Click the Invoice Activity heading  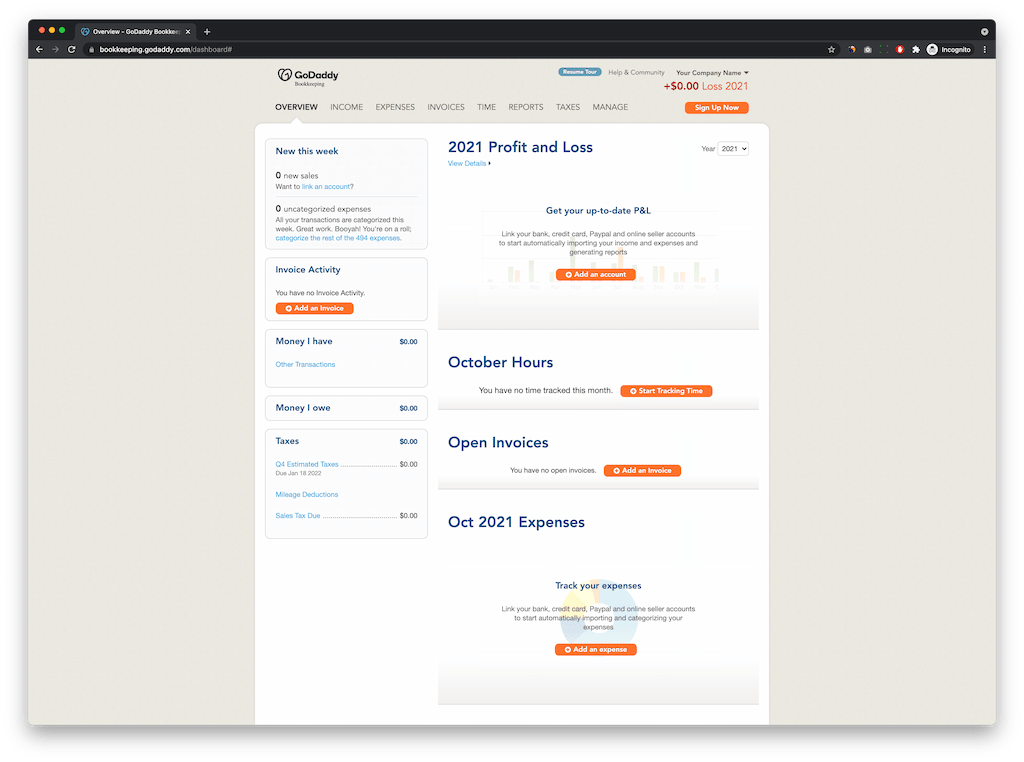308,270
